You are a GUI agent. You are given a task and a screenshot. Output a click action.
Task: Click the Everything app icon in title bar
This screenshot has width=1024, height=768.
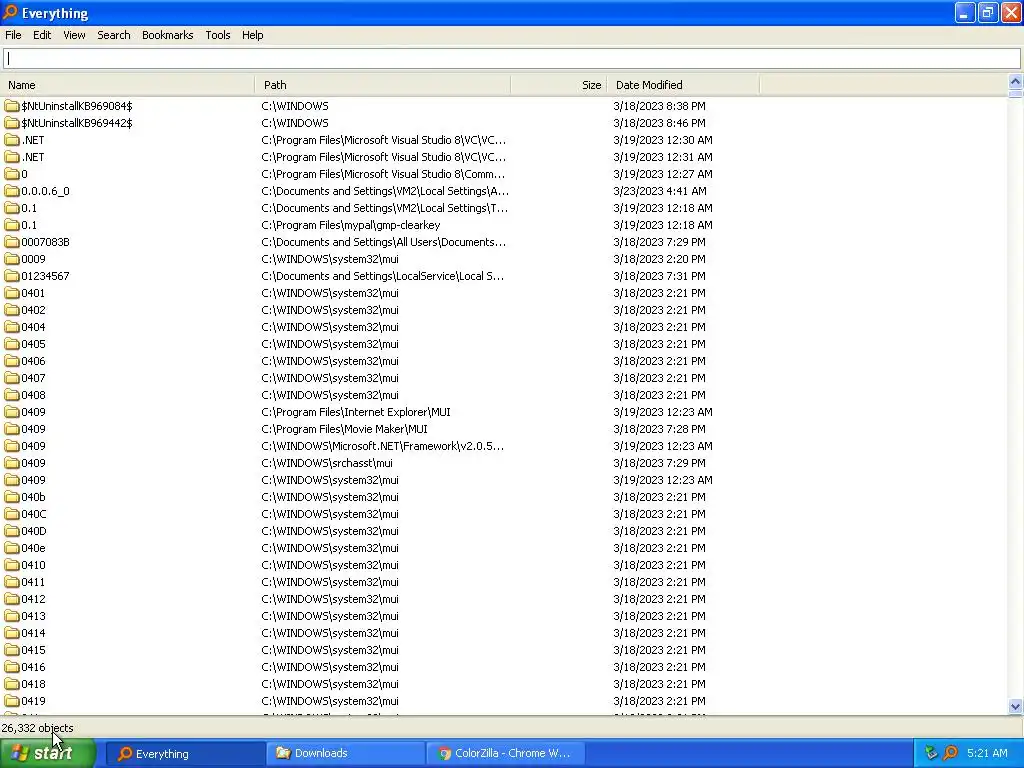click(x=10, y=12)
